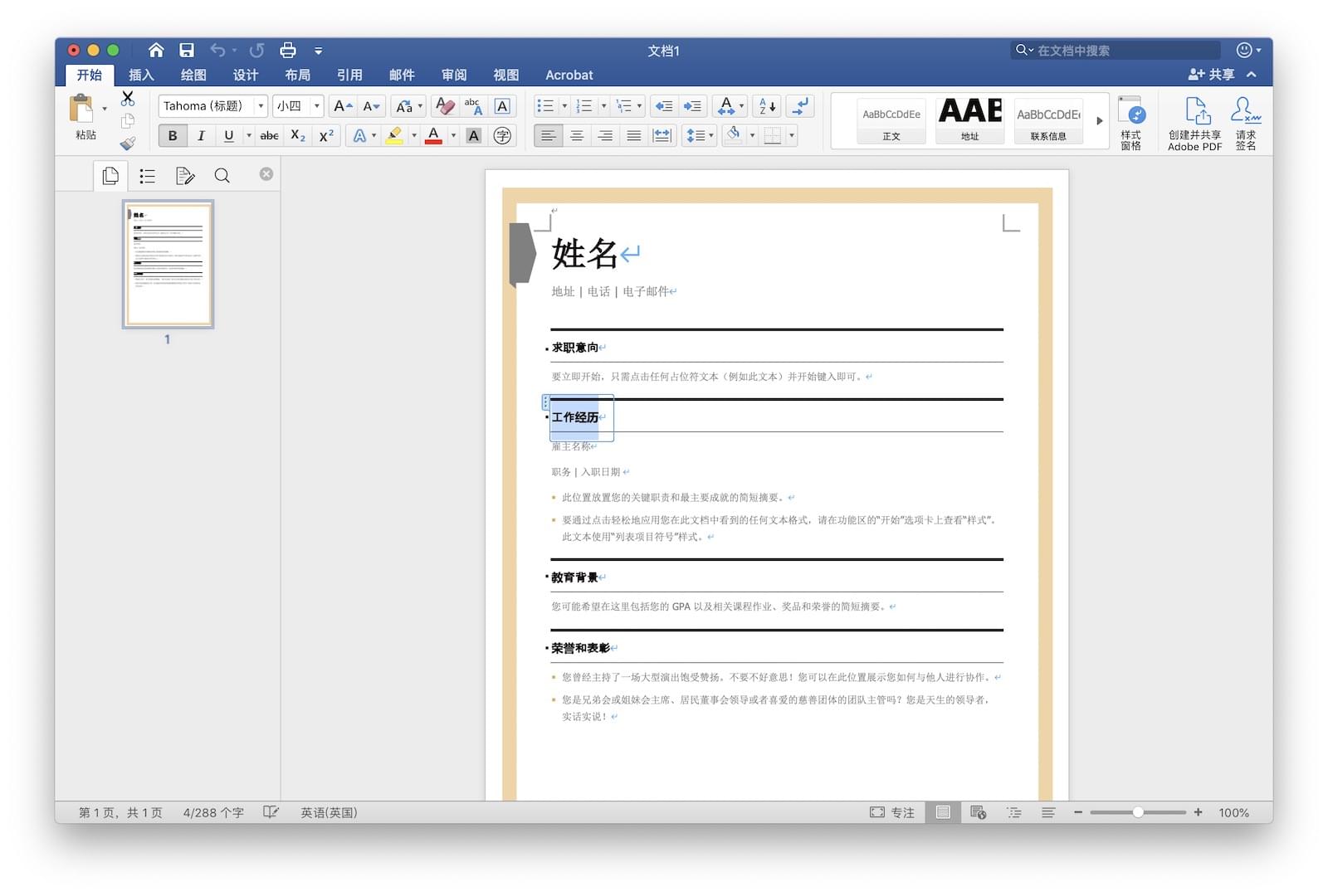Click the Sort A-Z icon
1328x896 pixels.
point(768,106)
